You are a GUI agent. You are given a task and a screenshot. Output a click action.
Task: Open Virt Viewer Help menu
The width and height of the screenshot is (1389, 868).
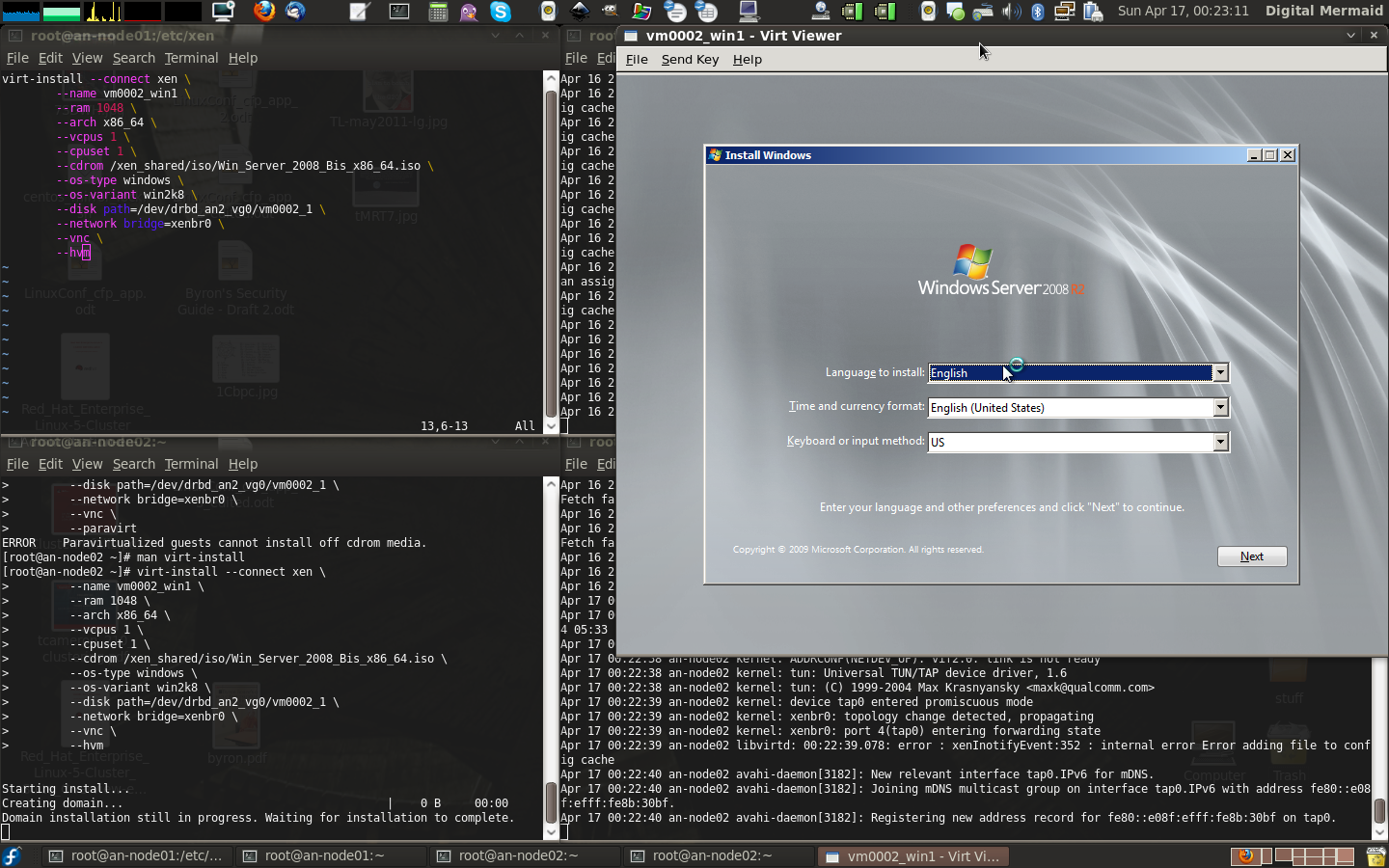pos(747,59)
